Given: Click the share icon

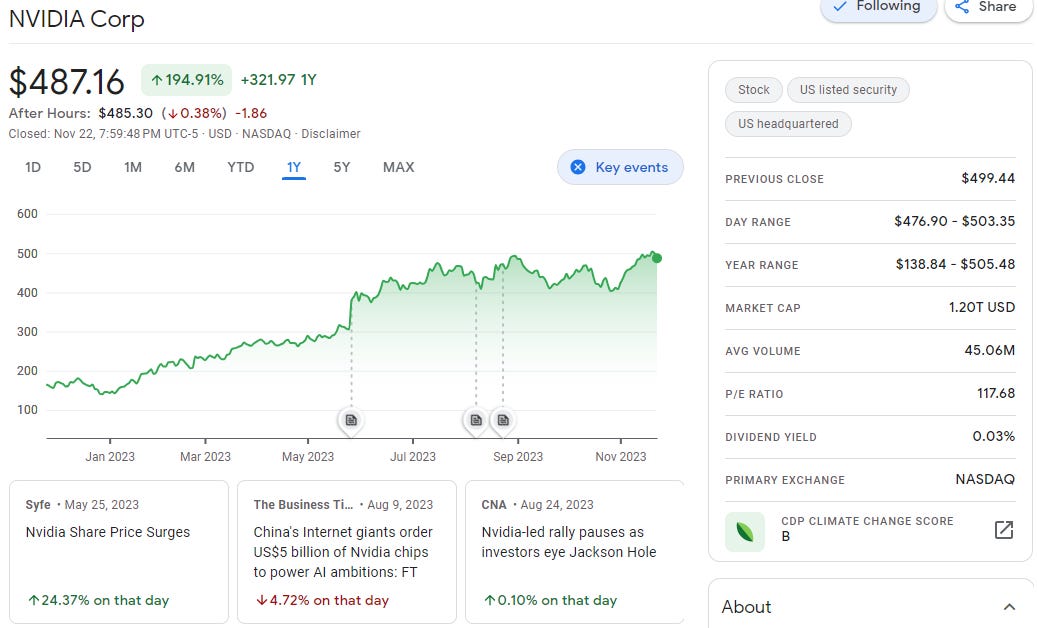Looking at the screenshot, I should point(962,7).
